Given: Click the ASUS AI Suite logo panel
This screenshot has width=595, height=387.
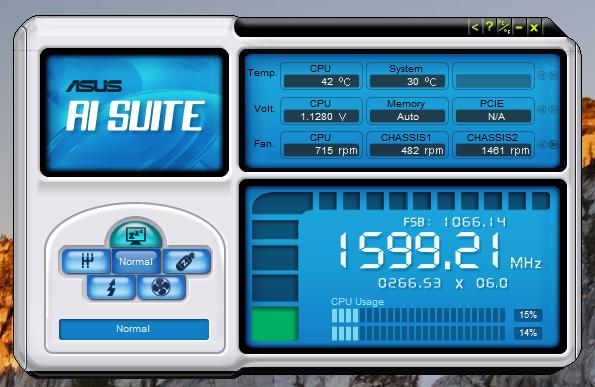Looking at the screenshot, I should (134, 112).
